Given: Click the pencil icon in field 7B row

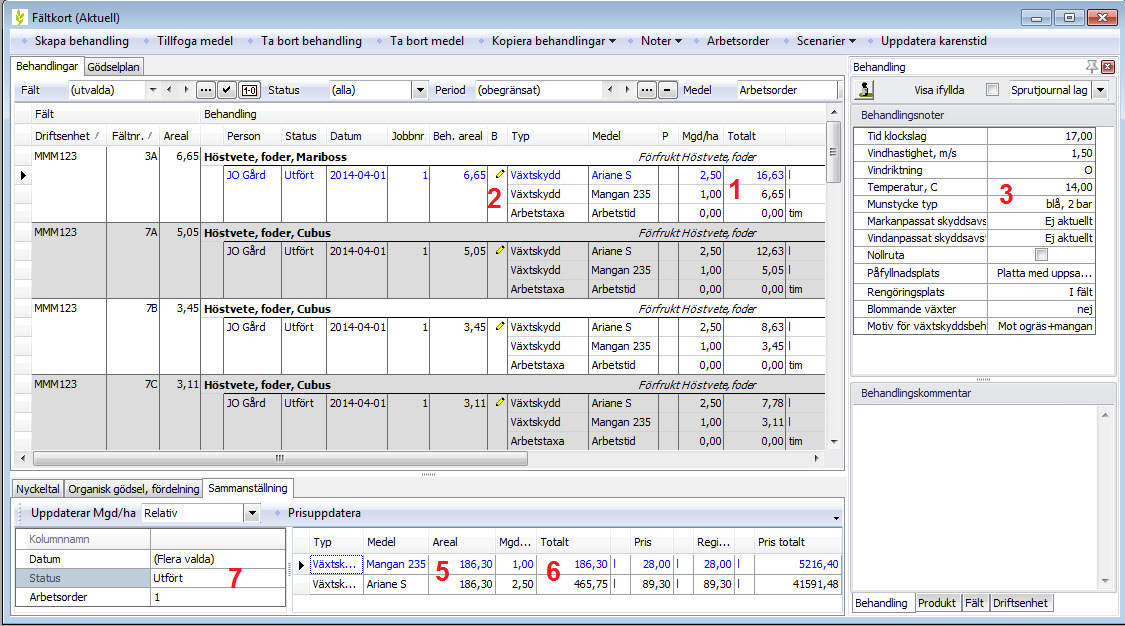Looking at the screenshot, I should click(x=499, y=326).
